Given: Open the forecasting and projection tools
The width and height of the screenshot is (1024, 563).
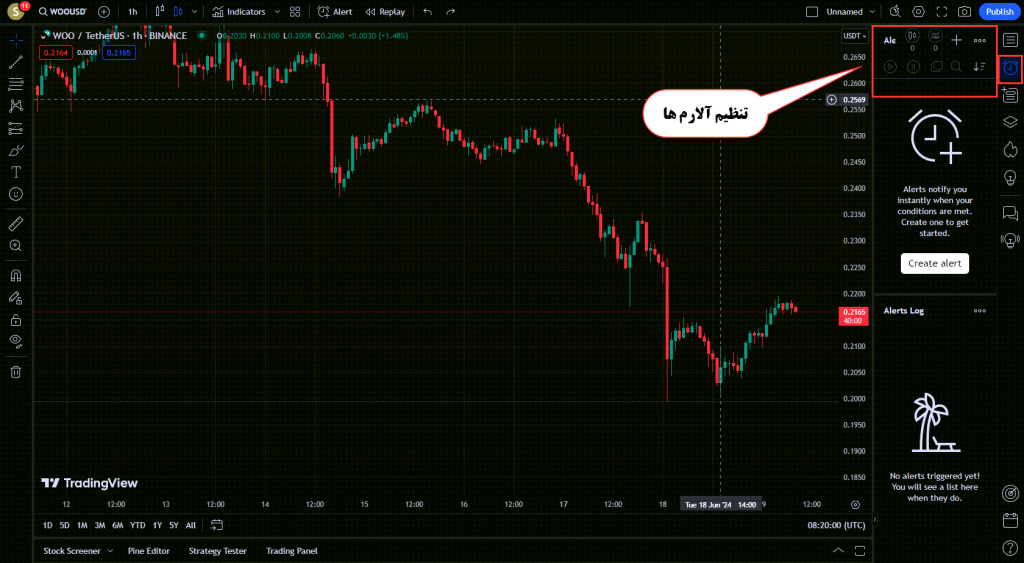Looking at the screenshot, I should 16,128.
